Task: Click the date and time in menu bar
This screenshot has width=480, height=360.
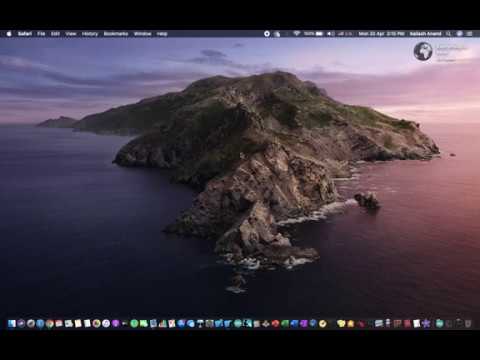Action: 382,34
